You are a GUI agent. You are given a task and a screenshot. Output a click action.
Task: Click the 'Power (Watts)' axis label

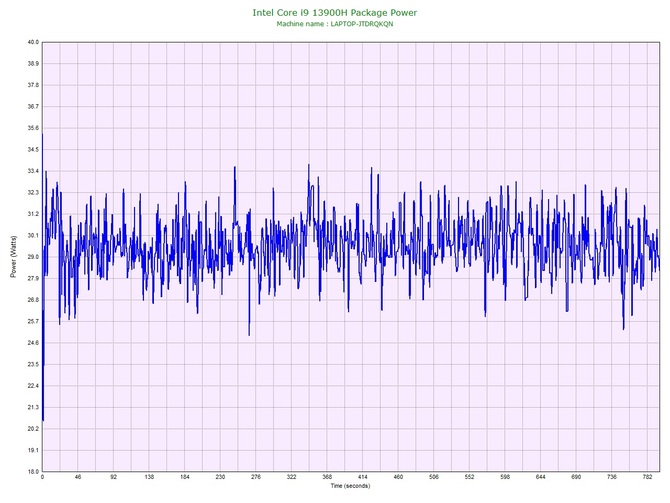14,256
